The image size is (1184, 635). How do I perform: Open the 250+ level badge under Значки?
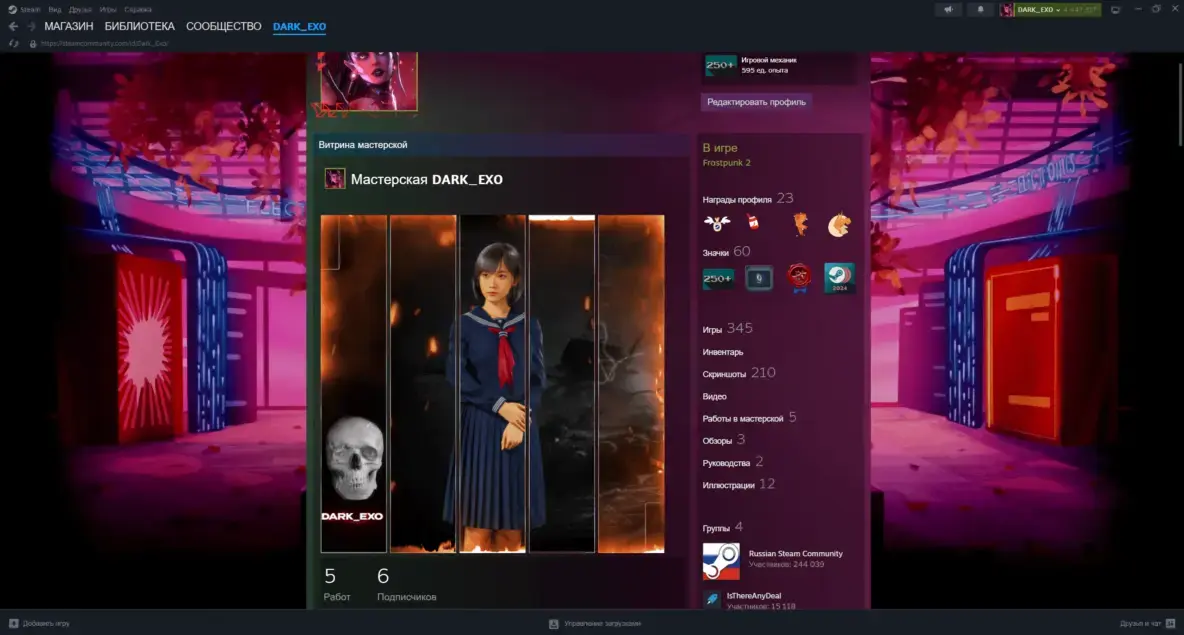[718, 279]
